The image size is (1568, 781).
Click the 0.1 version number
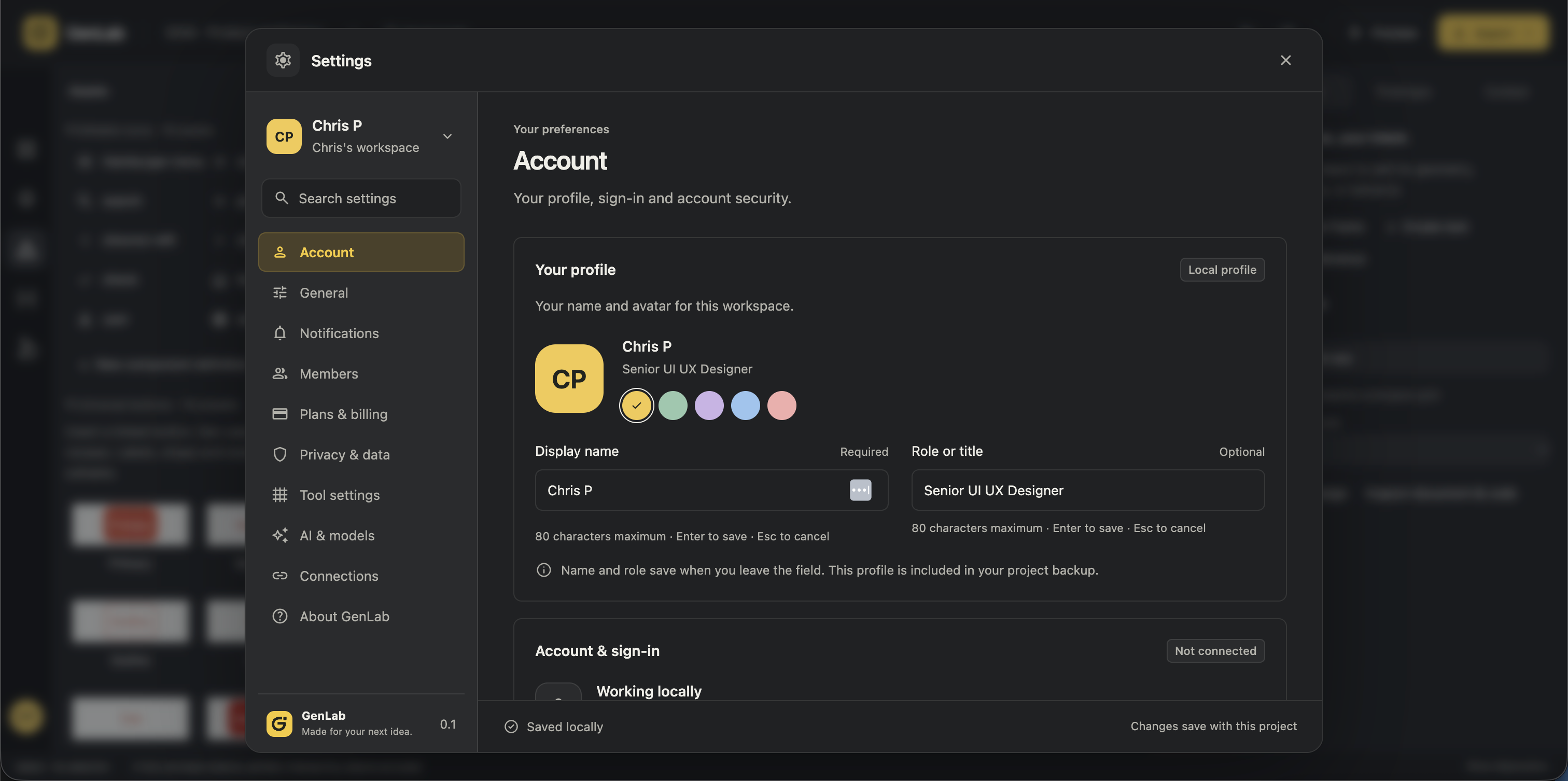(448, 724)
